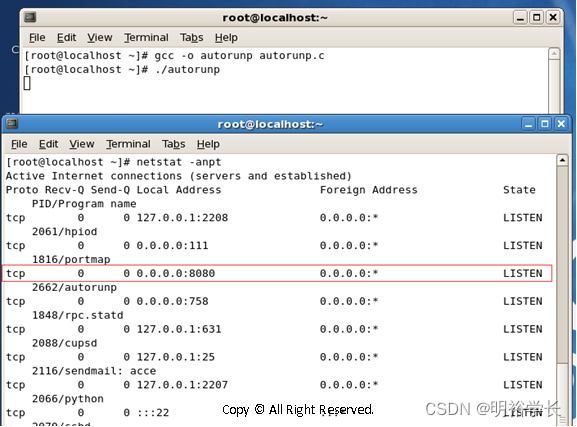Close the front netstat terminal window
This screenshot has height=427, width=577.
tap(561, 124)
